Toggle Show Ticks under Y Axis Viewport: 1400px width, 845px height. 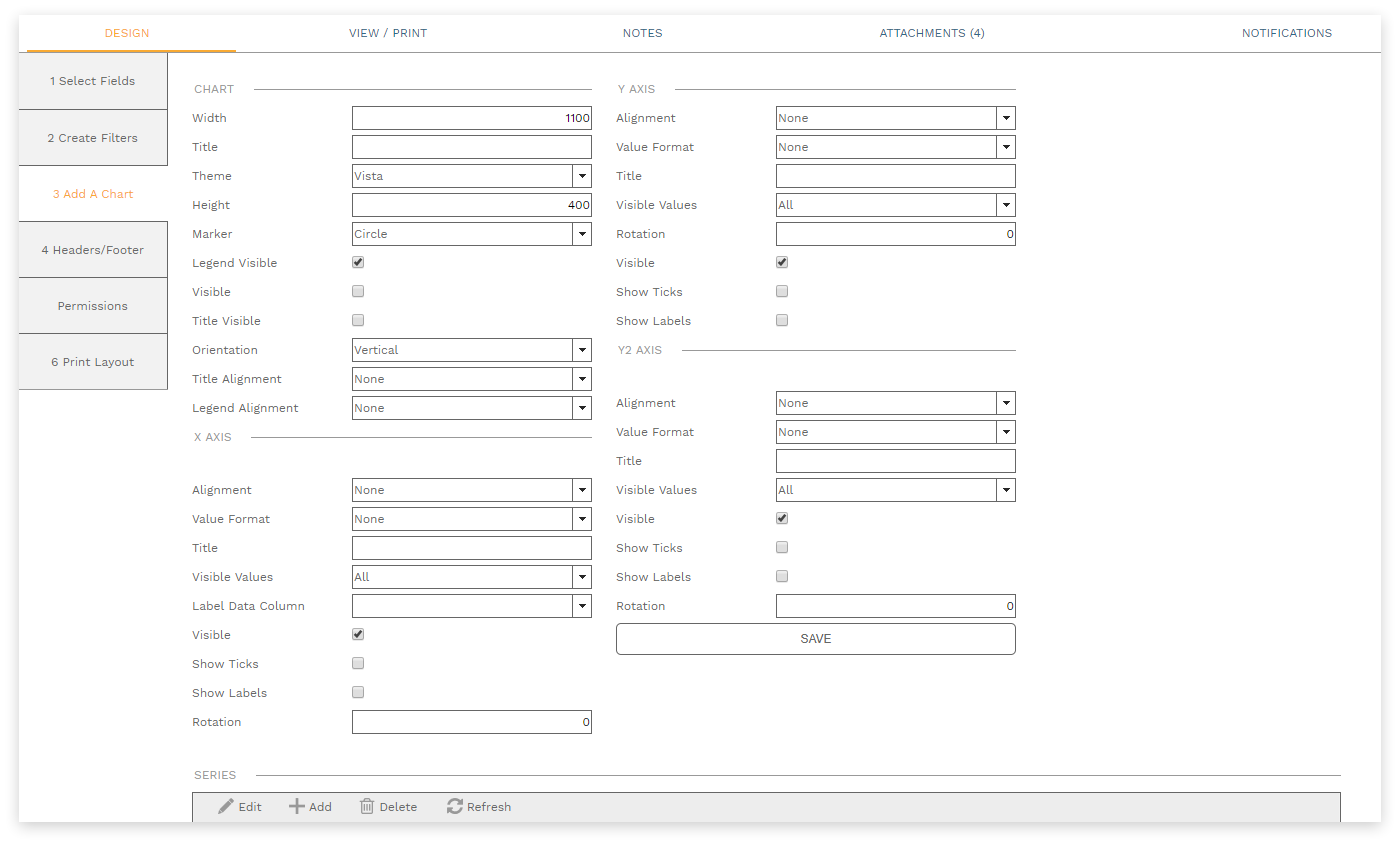click(782, 292)
